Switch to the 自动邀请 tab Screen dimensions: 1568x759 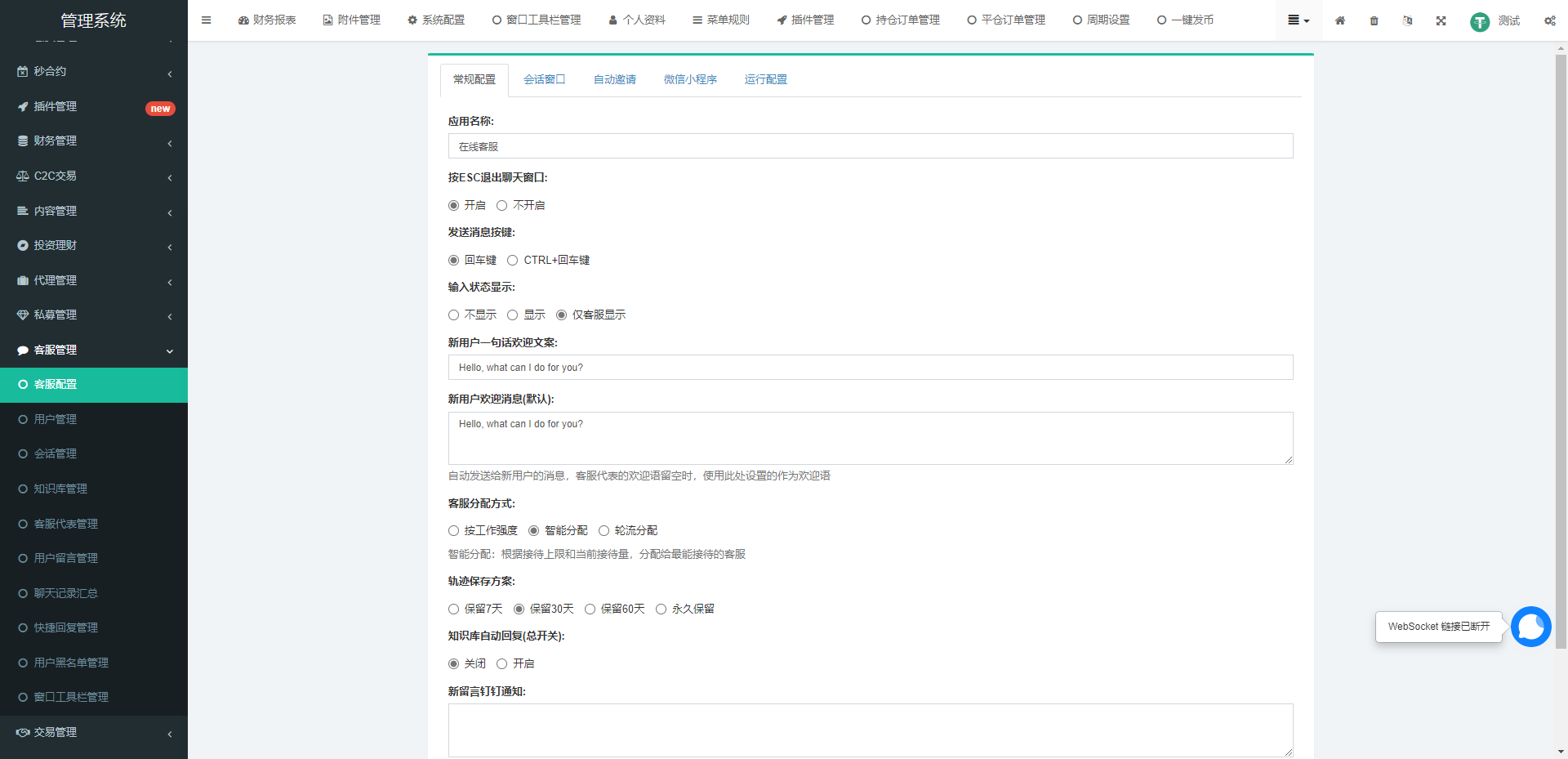(614, 80)
